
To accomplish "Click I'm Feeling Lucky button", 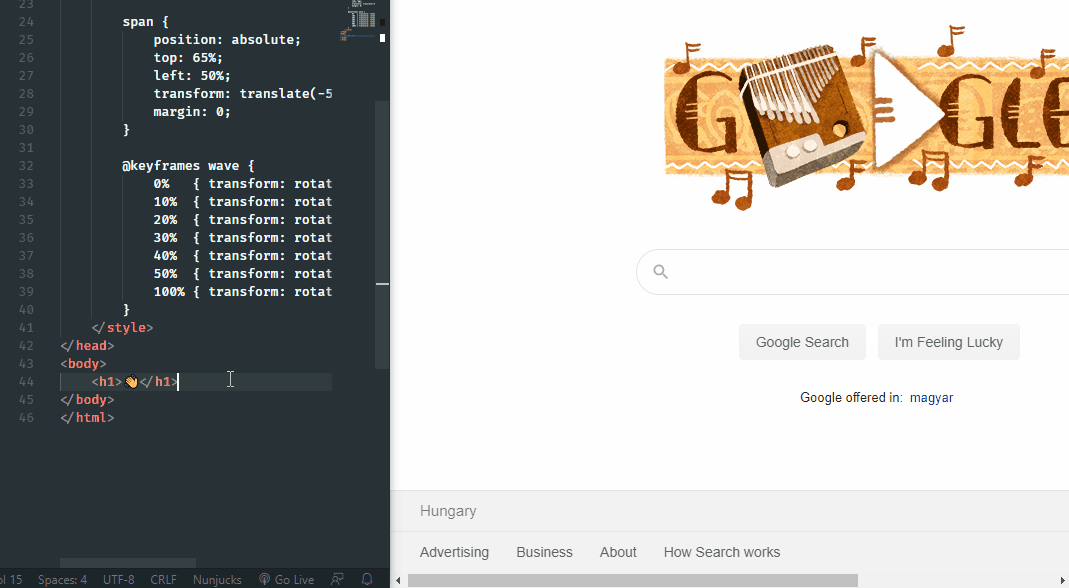I will pos(948,342).
